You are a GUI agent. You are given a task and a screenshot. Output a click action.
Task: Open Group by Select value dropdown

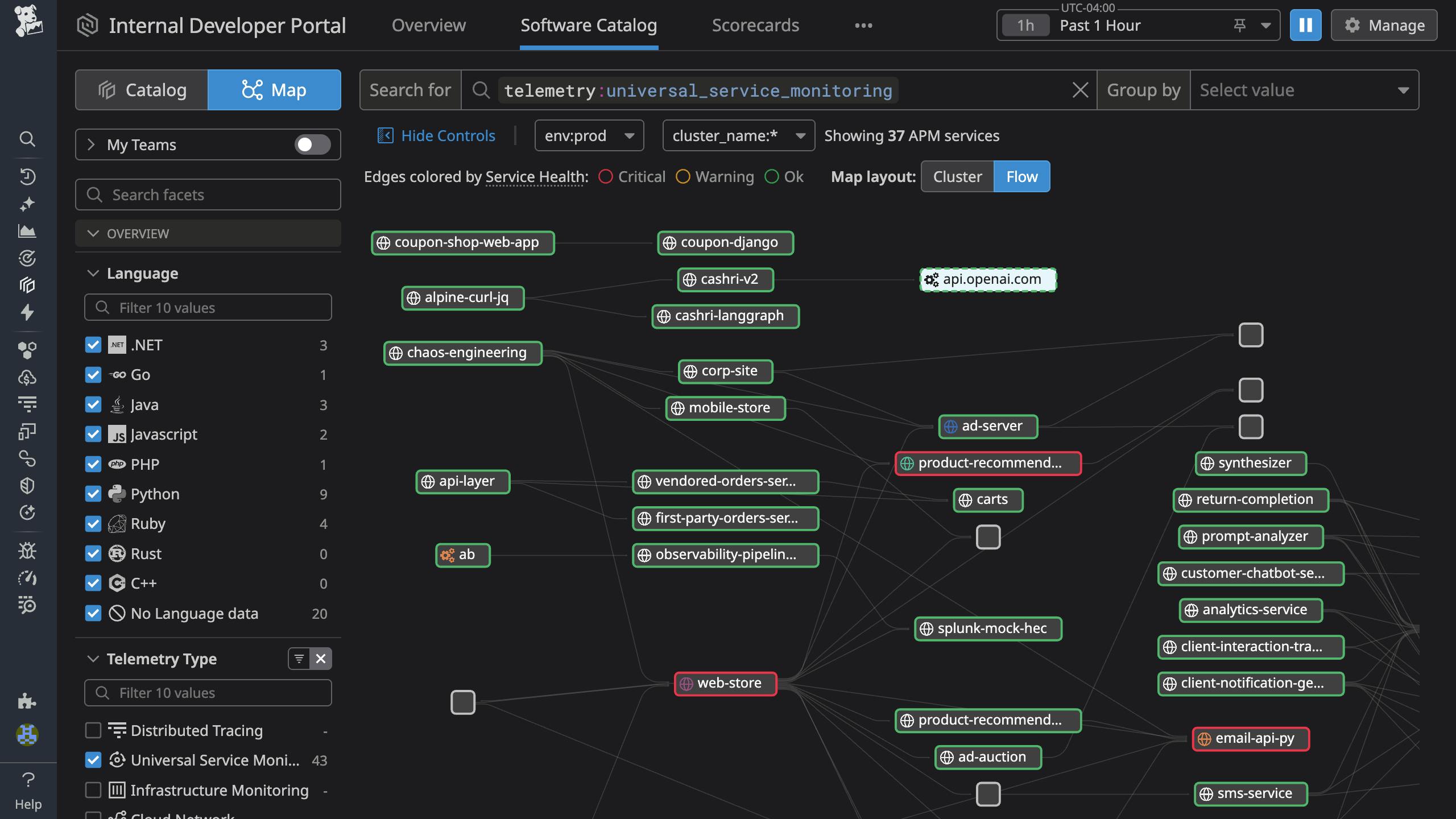(1304, 90)
